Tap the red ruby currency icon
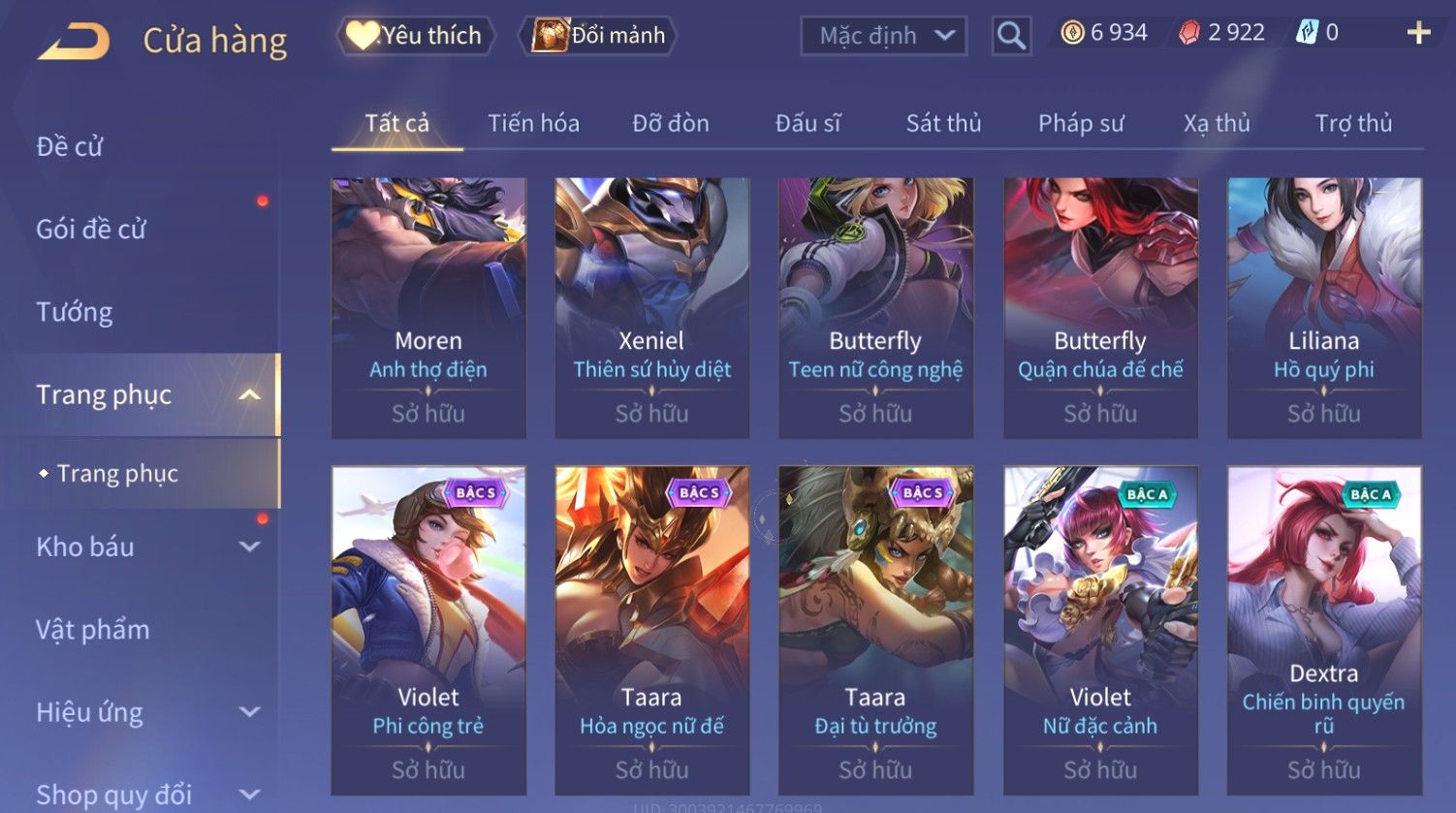Screen dimensions: 1456x813 (x=1189, y=33)
